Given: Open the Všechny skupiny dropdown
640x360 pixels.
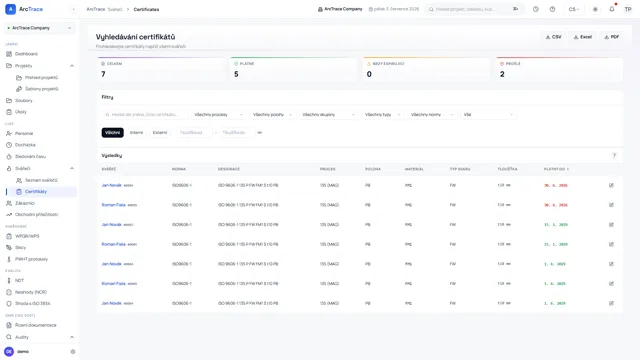Looking at the screenshot, I should pos(328,115).
